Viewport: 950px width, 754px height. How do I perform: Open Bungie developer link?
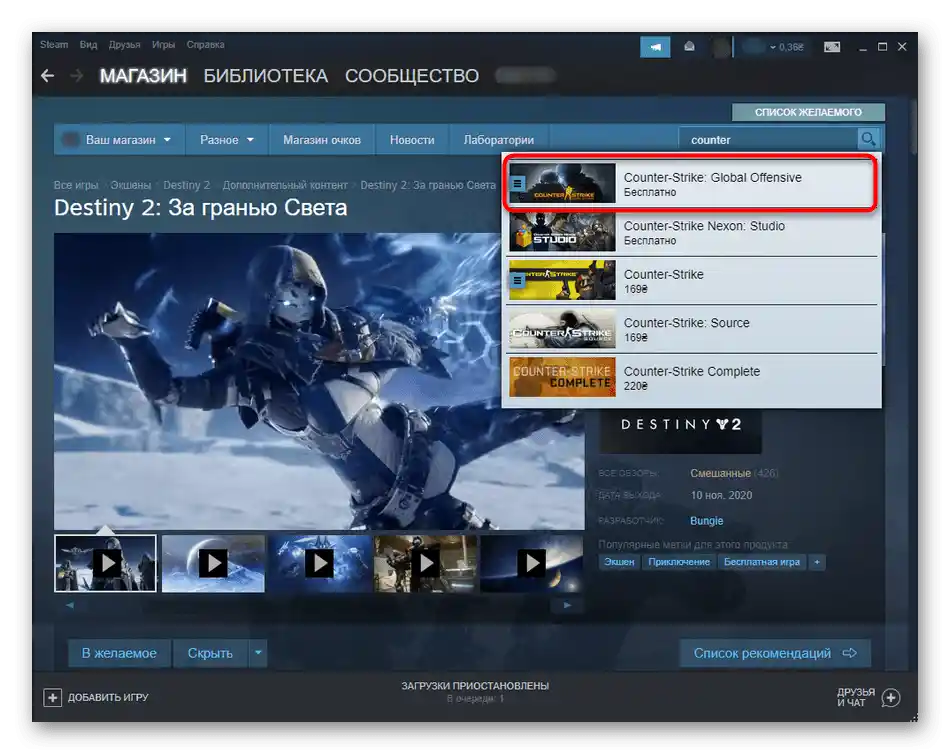coord(706,521)
